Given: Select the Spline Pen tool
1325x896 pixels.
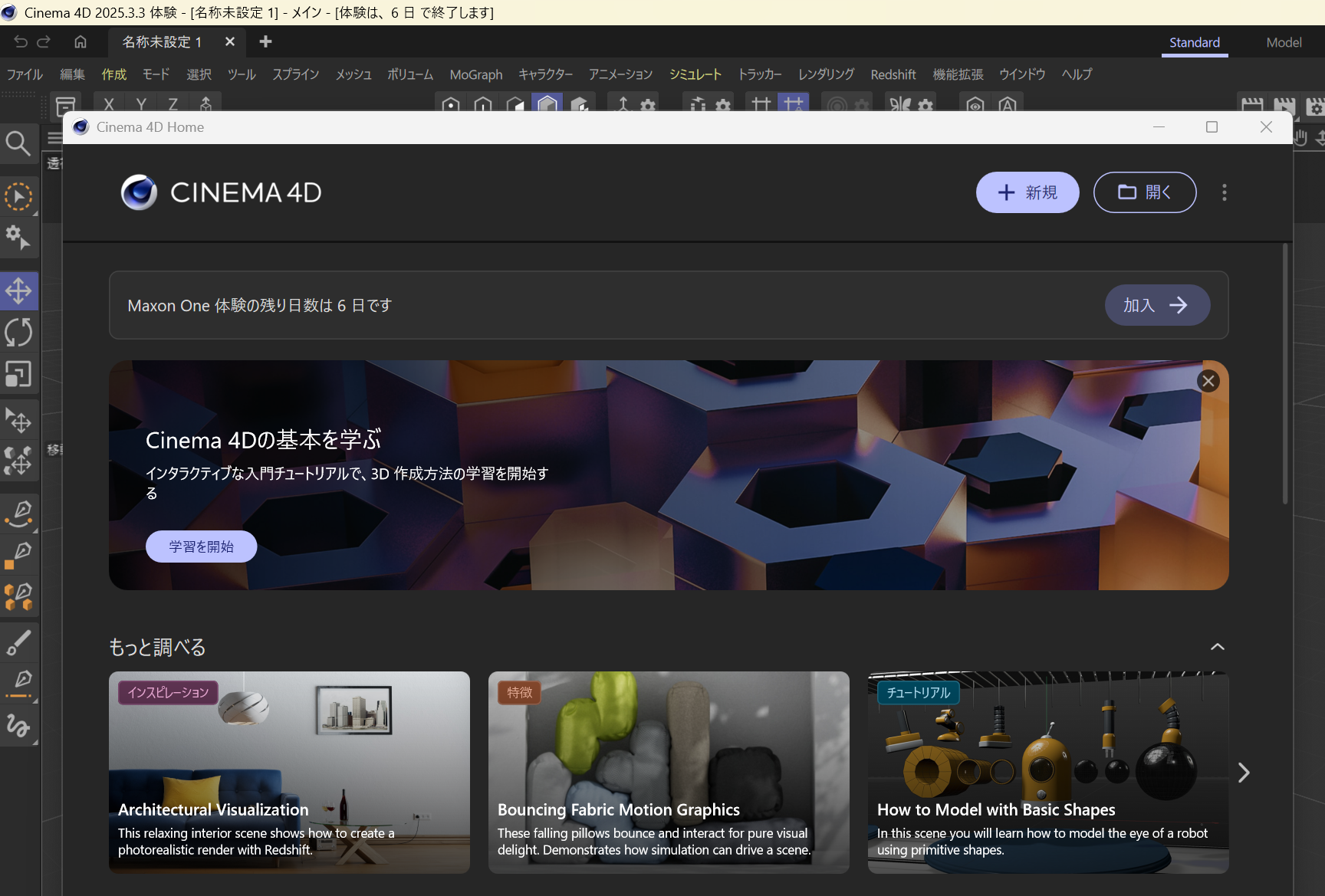Looking at the screenshot, I should click(x=18, y=514).
